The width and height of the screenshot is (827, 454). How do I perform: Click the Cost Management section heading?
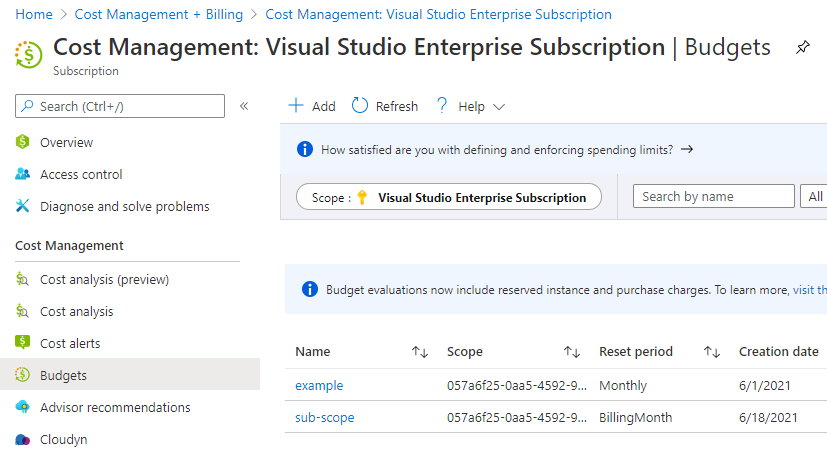point(69,246)
